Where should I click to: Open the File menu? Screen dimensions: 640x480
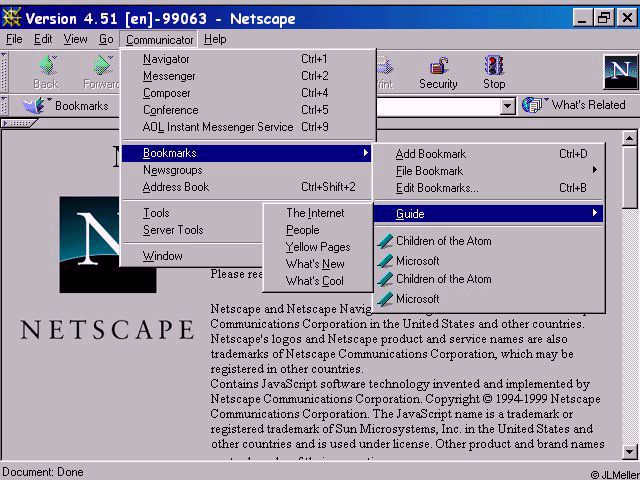point(14,39)
